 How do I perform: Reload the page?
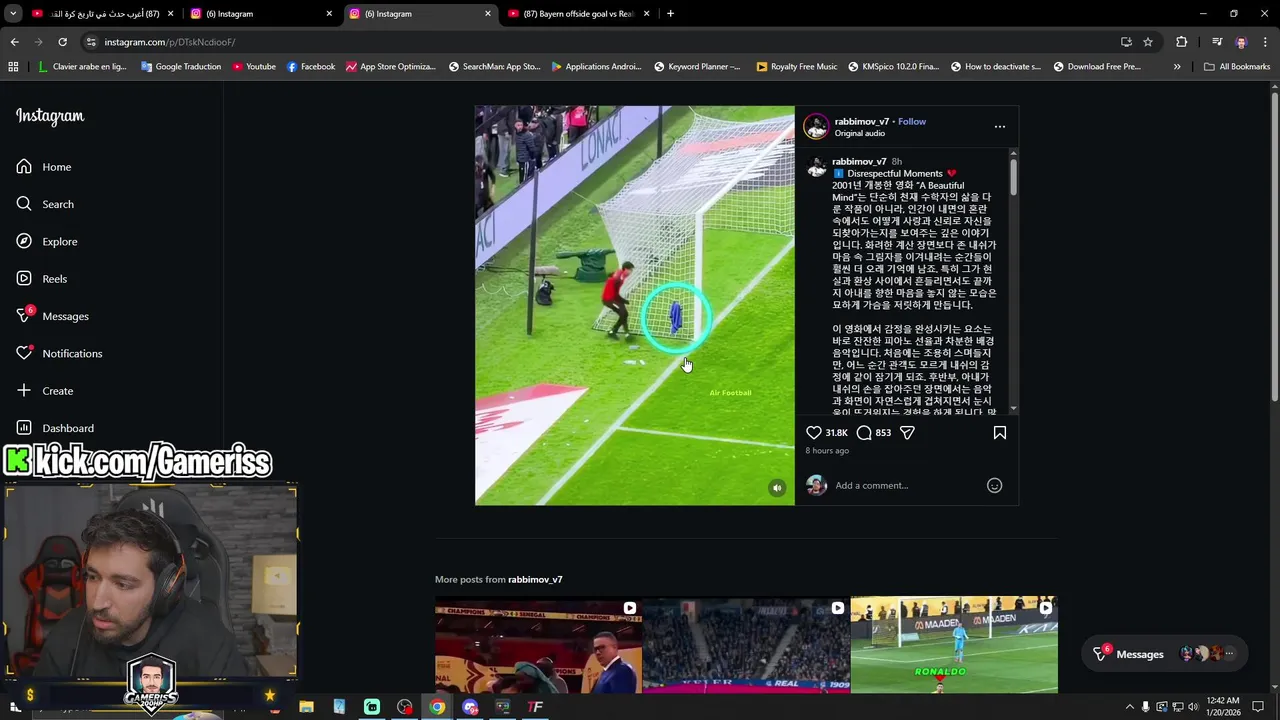(62, 42)
